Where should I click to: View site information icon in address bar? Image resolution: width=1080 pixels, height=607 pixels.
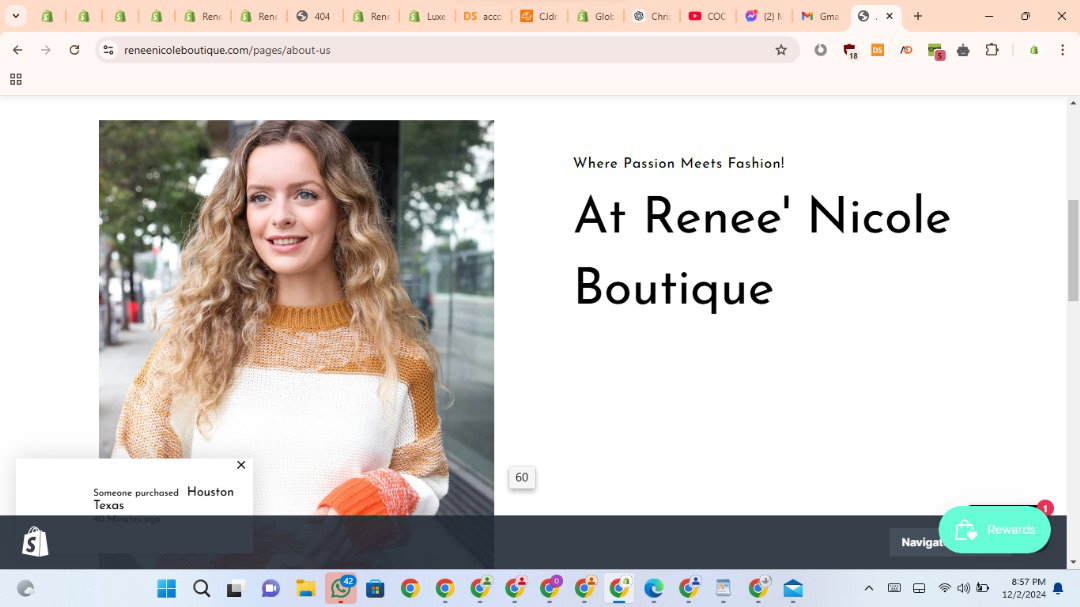click(108, 50)
